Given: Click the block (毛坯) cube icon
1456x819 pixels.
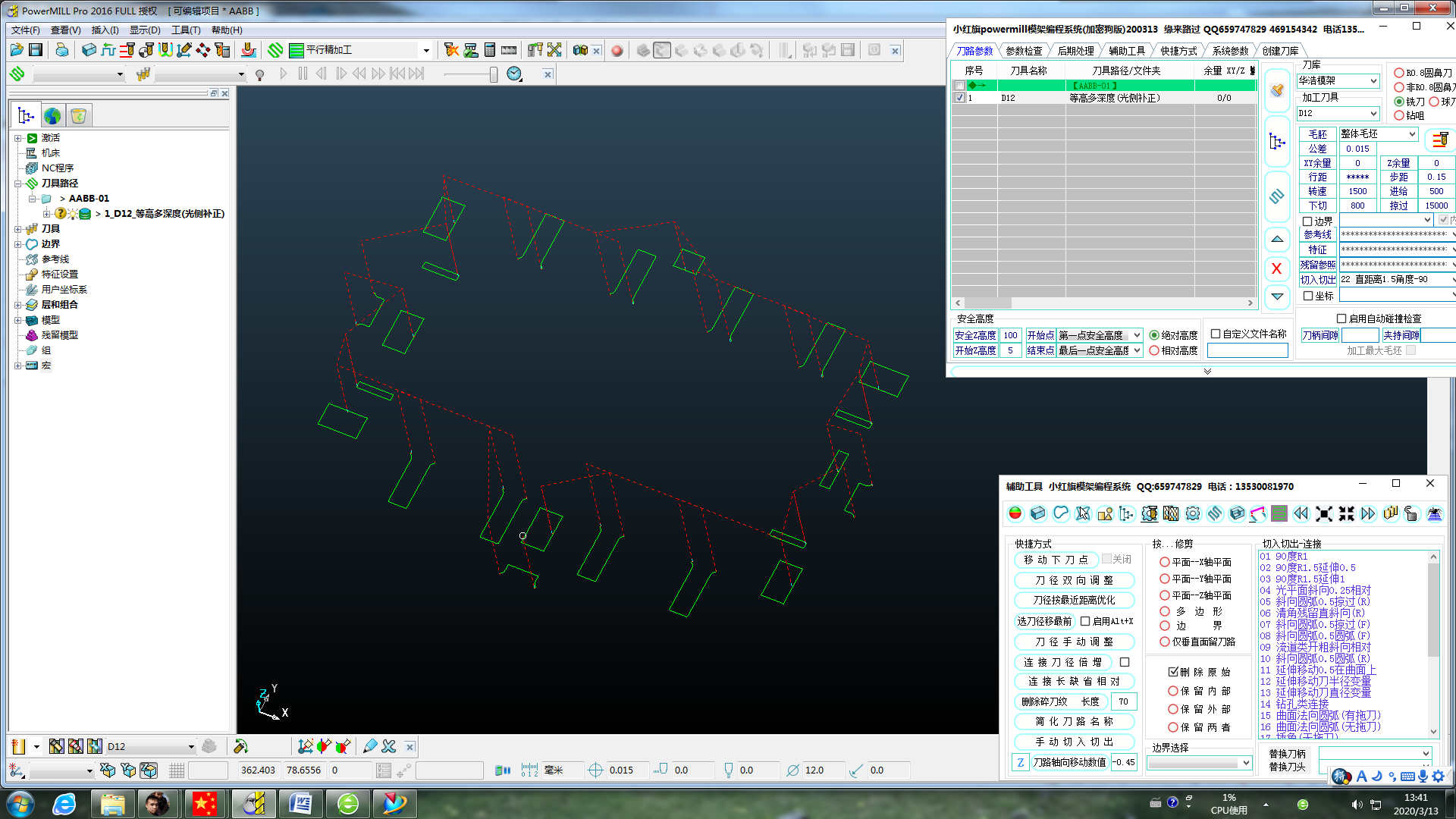Looking at the screenshot, I should (x=89, y=50).
